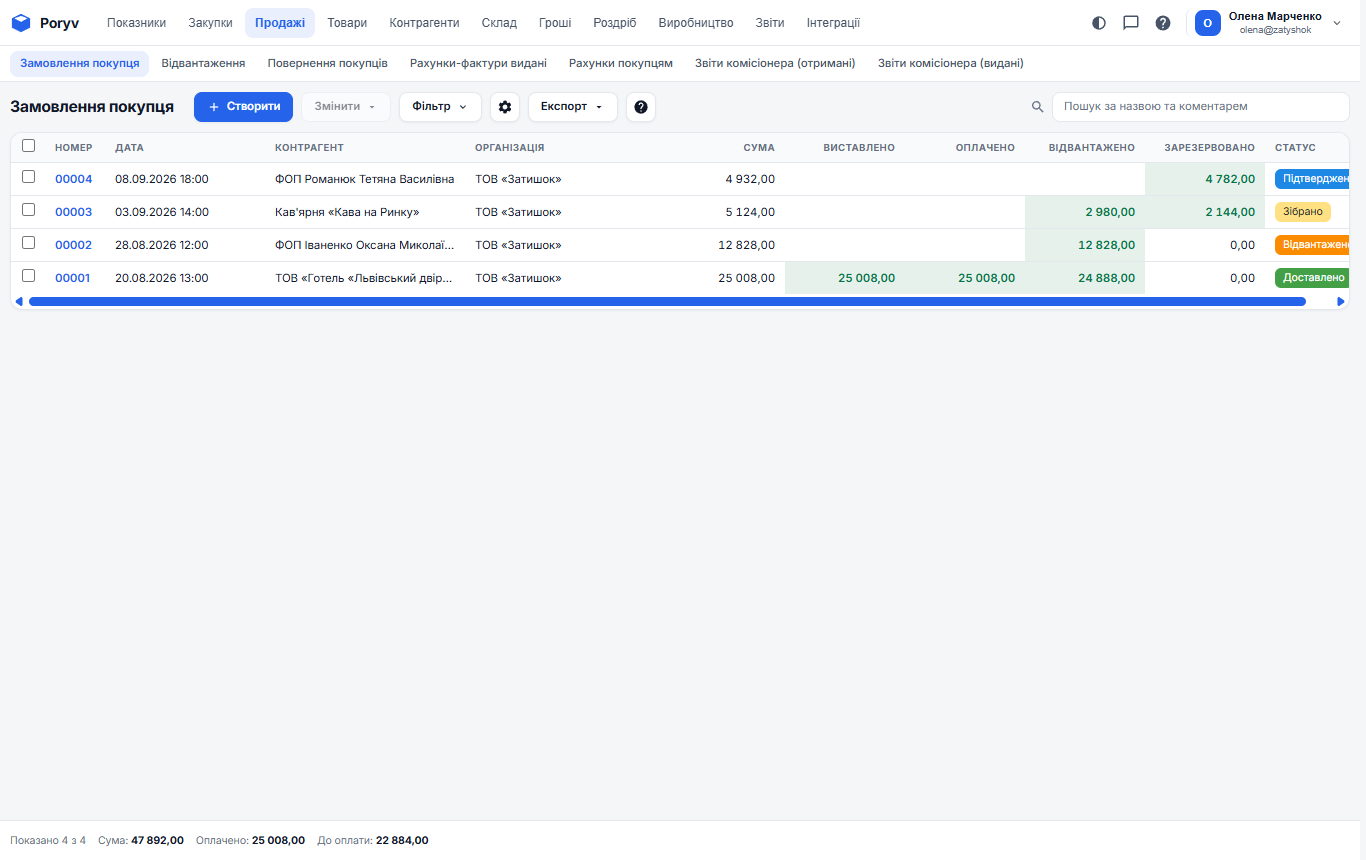1366x860 pixels.
Task: Click the right arrow of horizontal scrollbar
Action: (1341, 301)
